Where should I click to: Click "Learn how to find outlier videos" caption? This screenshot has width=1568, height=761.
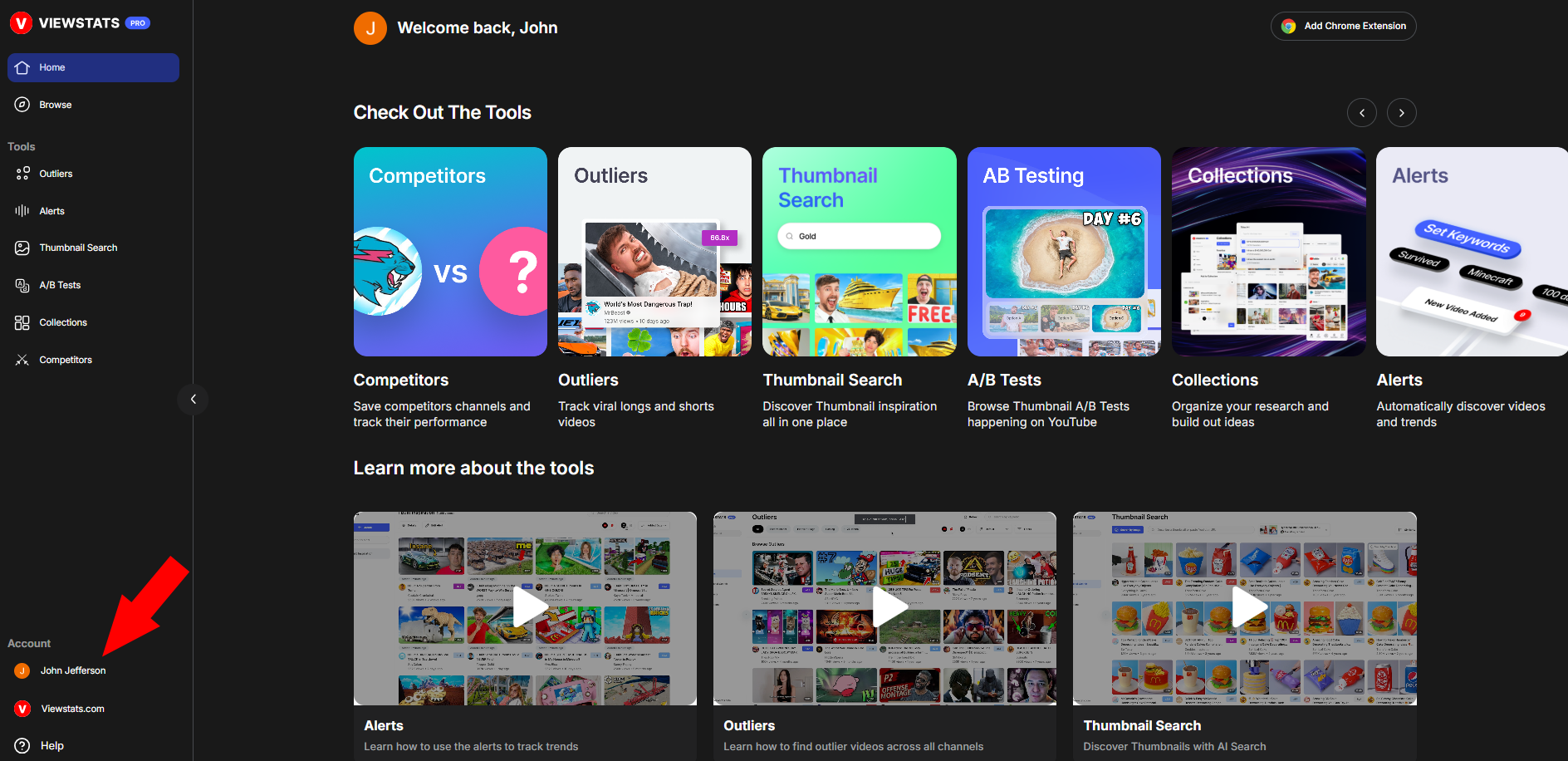pos(853,747)
